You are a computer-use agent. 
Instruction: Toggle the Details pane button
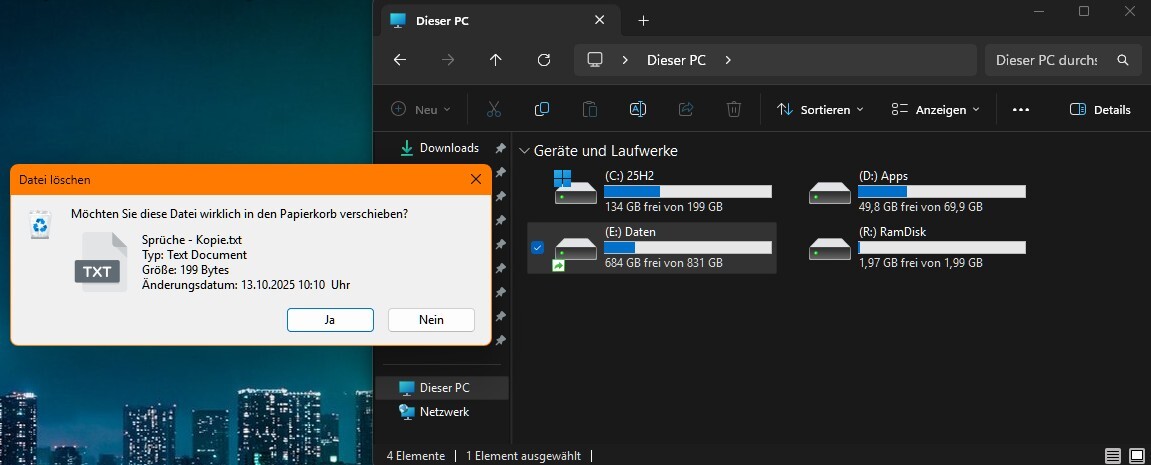[1100, 110]
